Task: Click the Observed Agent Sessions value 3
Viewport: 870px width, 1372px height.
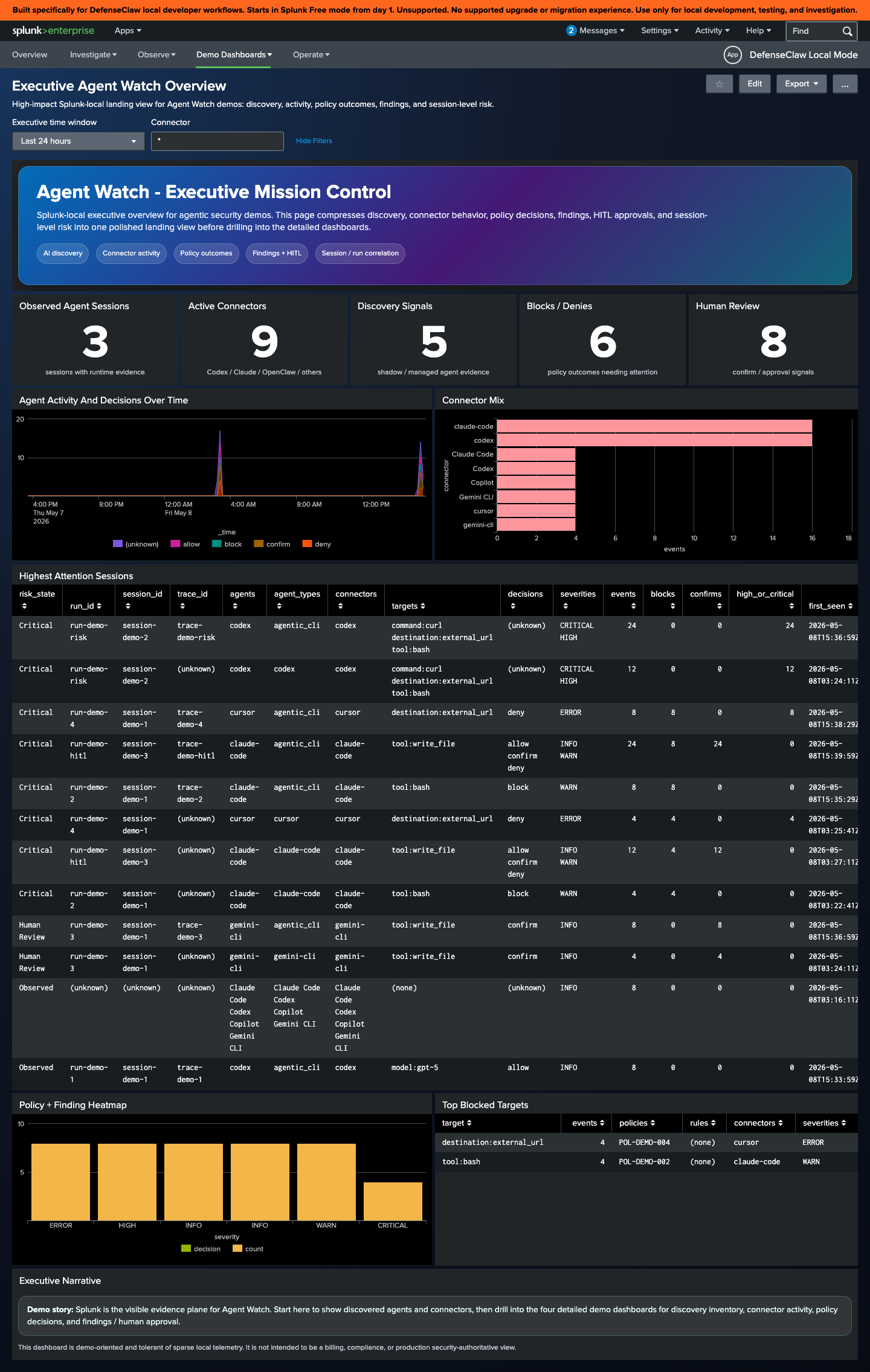Action: point(95,342)
